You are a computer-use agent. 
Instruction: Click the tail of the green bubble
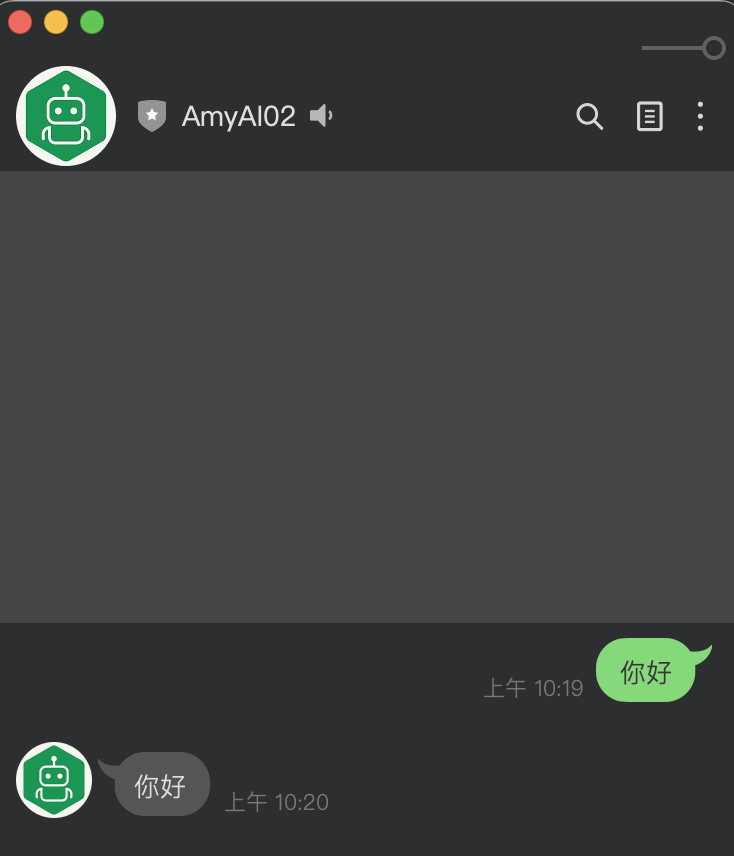pos(703,652)
